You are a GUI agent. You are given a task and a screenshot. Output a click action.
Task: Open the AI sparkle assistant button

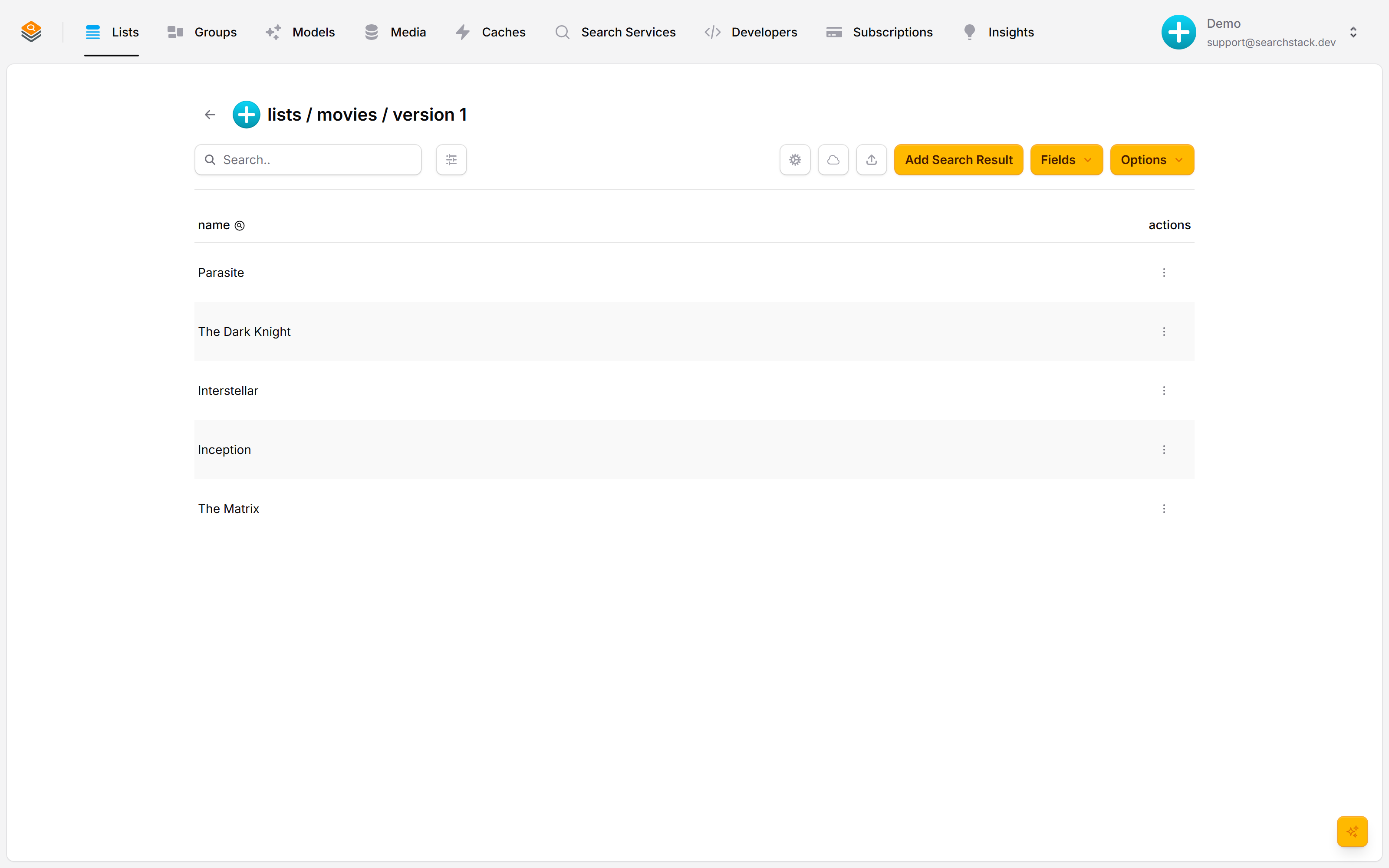click(x=1352, y=831)
